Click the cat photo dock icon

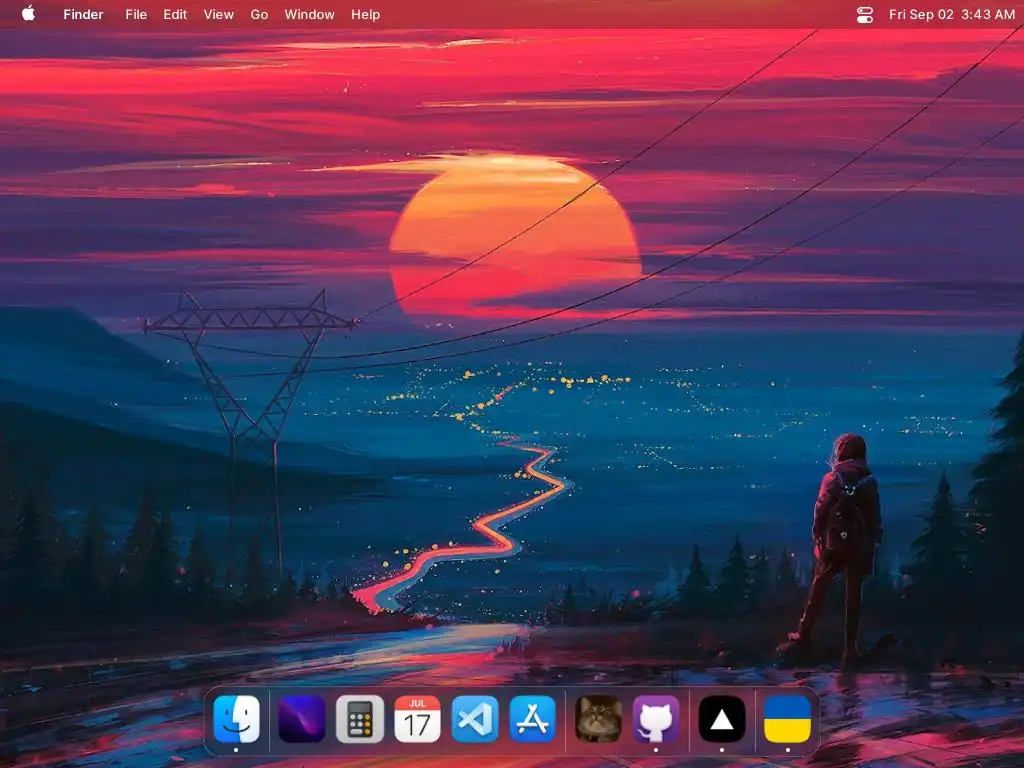(598, 719)
